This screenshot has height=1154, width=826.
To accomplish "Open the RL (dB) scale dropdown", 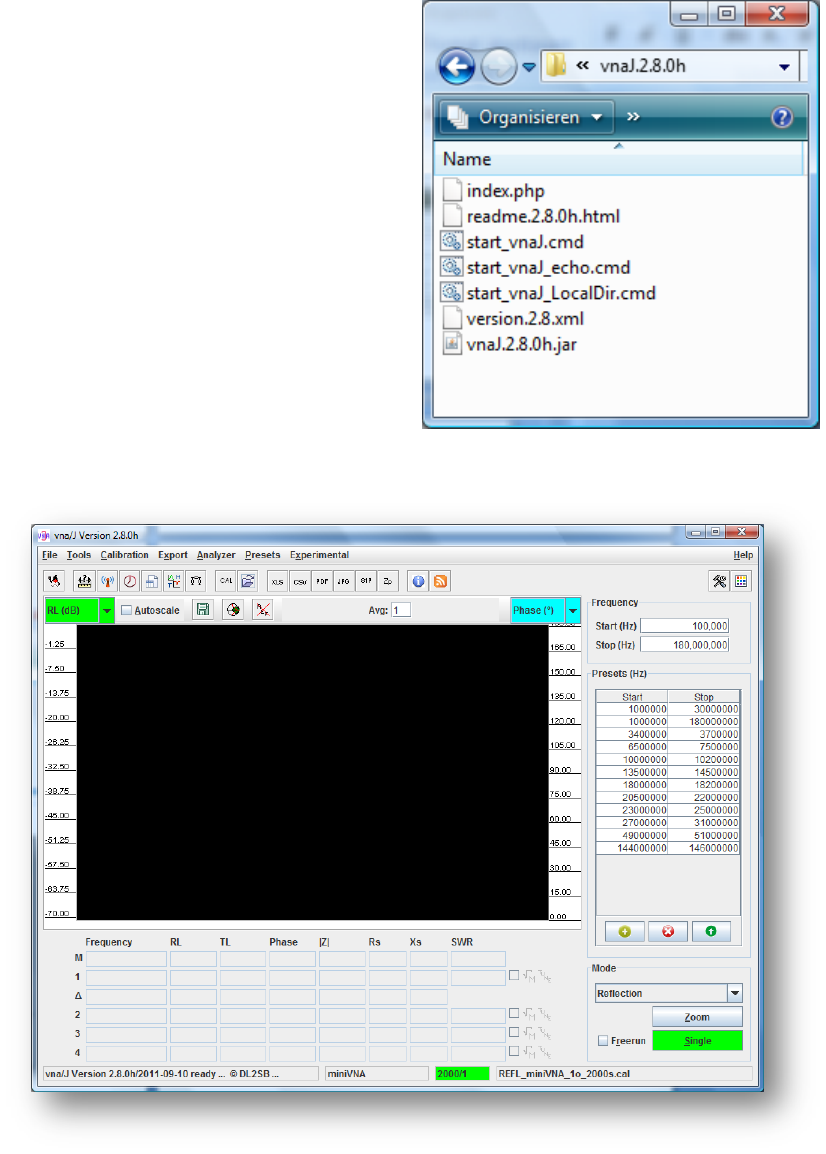I will tap(107, 611).
